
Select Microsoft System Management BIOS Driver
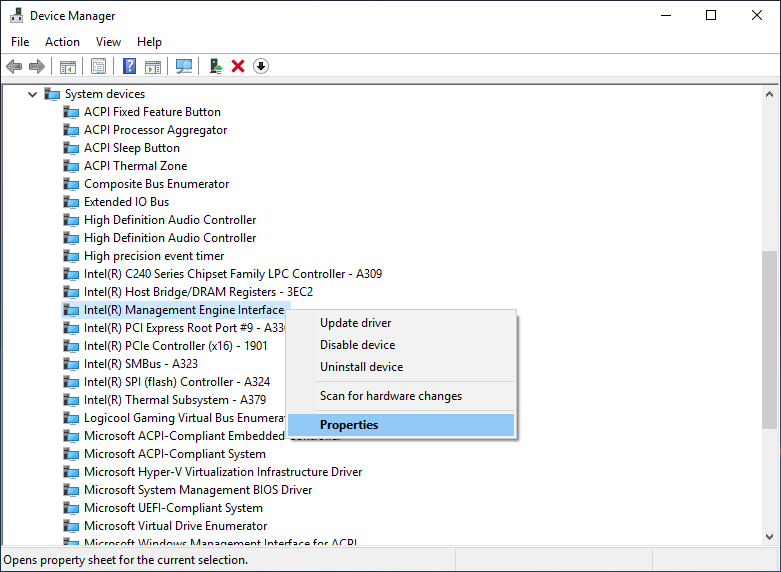point(198,490)
